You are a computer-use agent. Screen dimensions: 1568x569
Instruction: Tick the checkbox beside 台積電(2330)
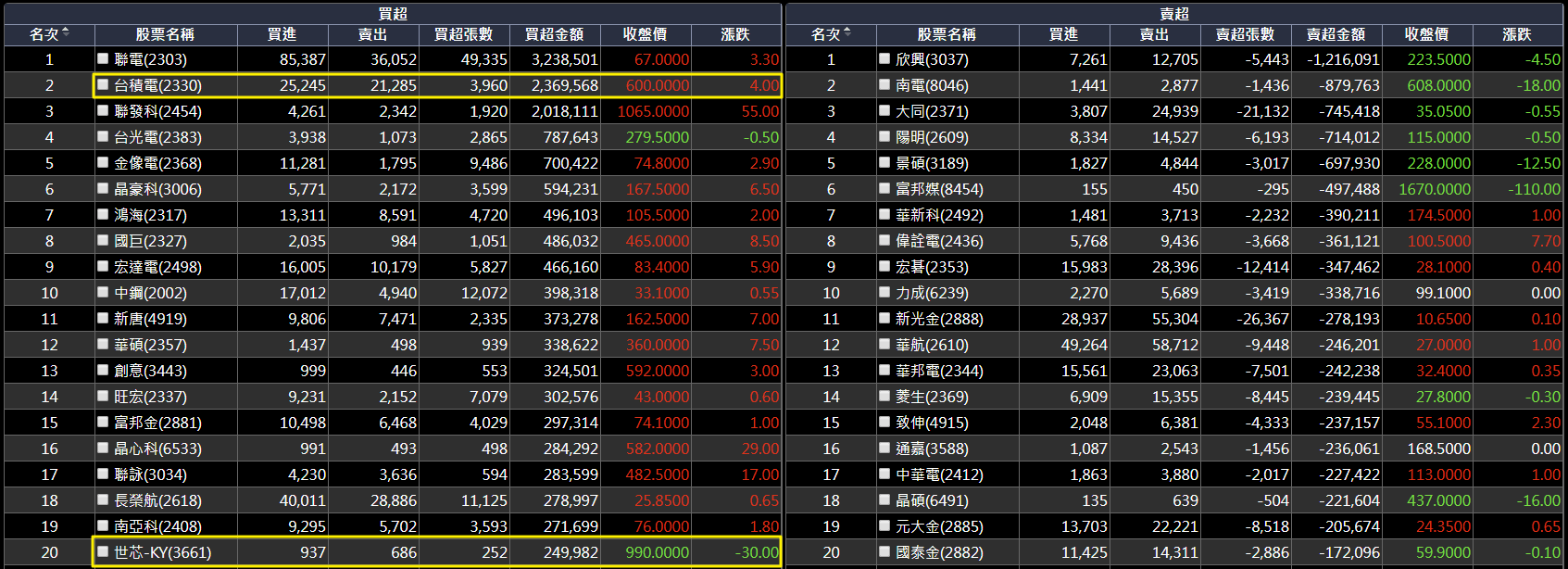(x=103, y=84)
